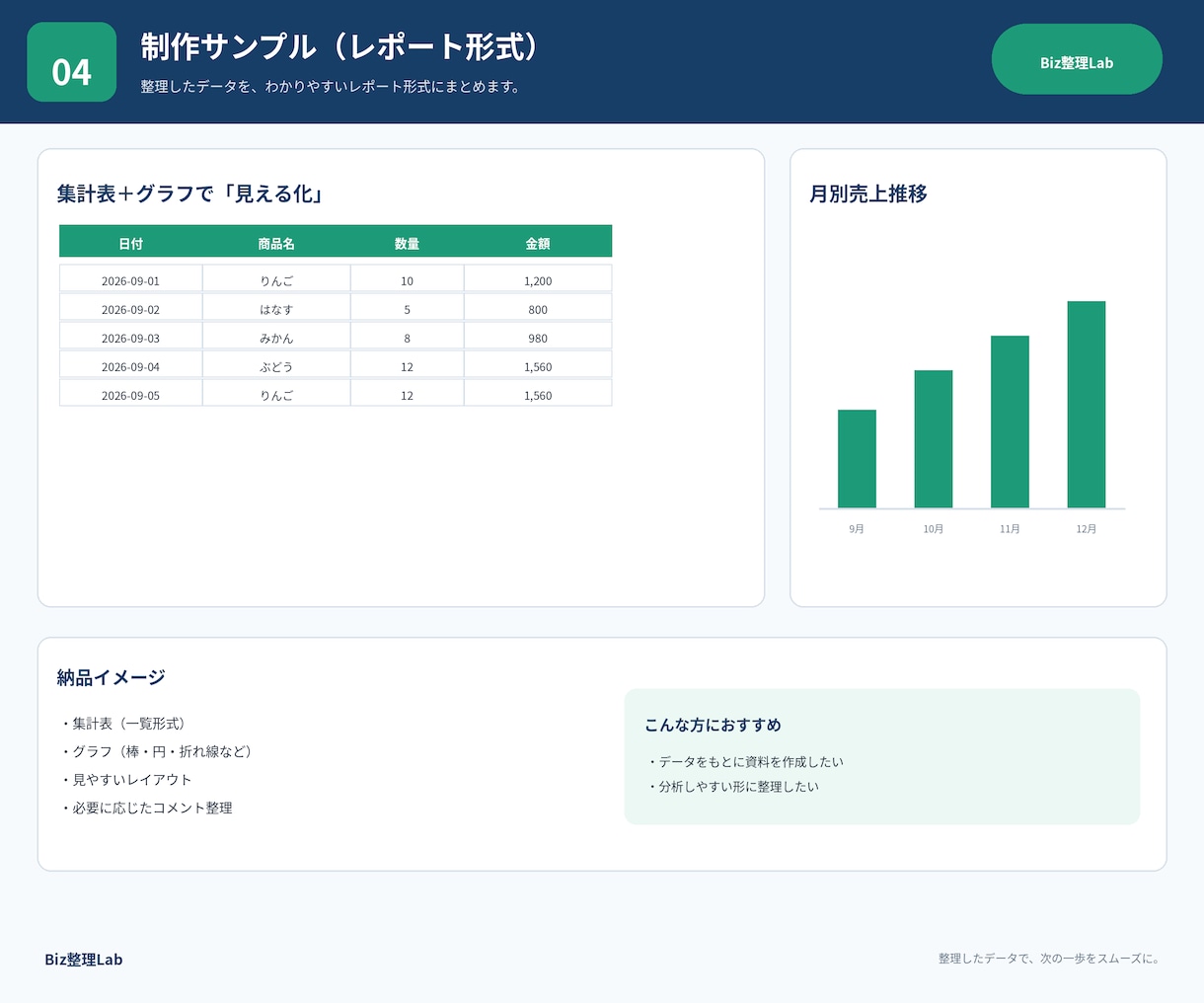
Task: Click the 9月 bar in the chart
Action: [857, 459]
